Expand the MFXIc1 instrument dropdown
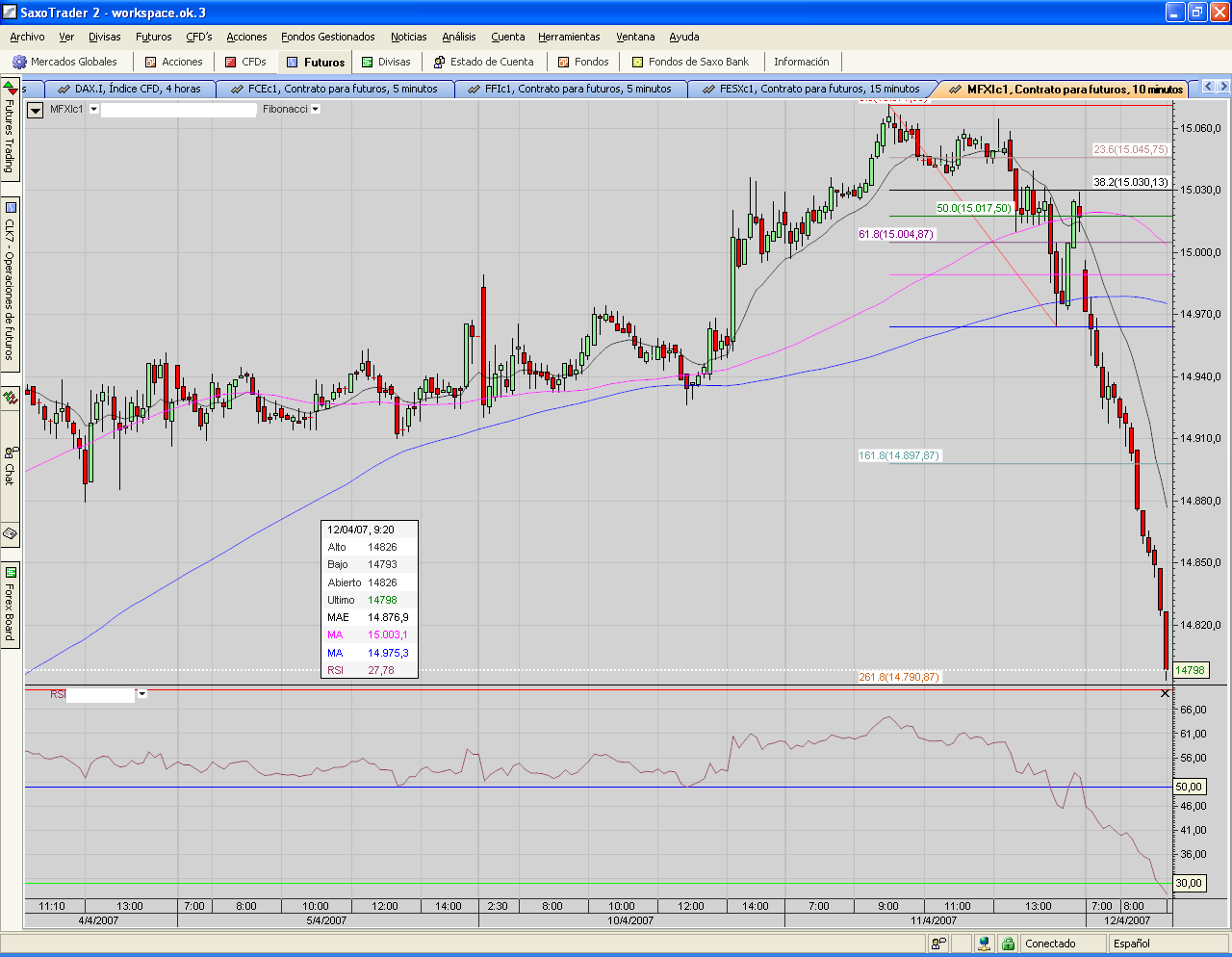1232x957 pixels. (x=94, y=109)
